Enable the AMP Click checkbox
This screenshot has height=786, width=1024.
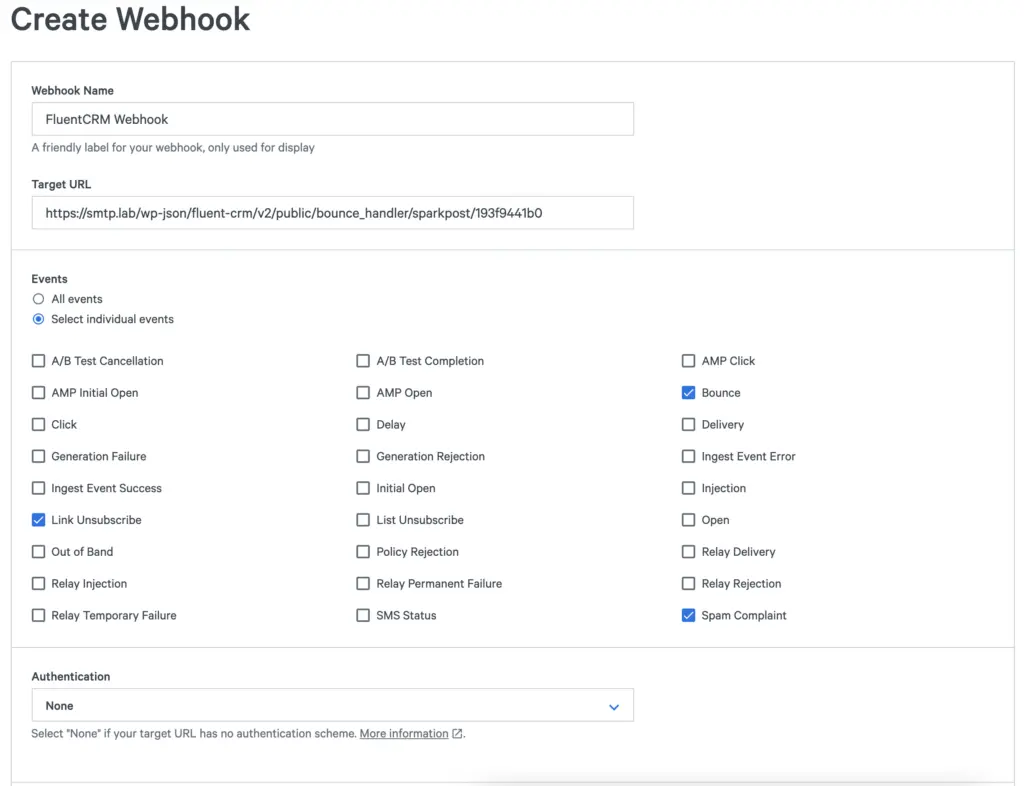[x=688, y=361]
